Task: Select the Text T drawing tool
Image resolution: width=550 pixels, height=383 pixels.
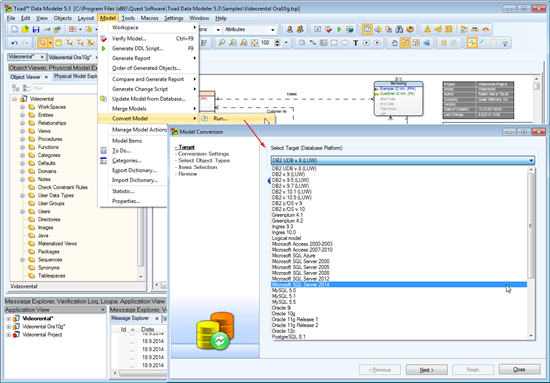Action: pyautogui.click(x=356, y=43)
